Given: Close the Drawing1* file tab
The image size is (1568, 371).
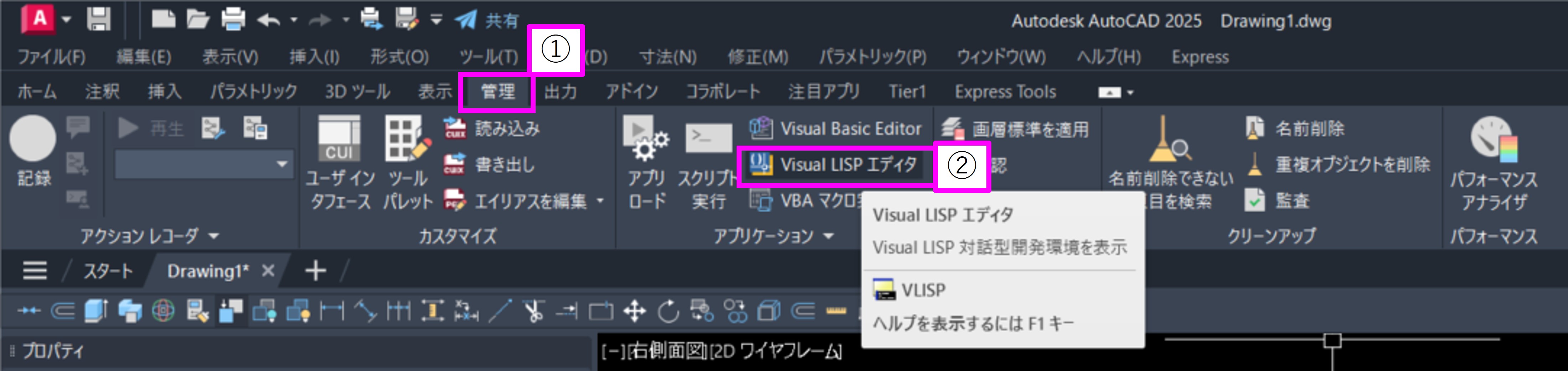Looking at the screenshot, I should (268, 271).
